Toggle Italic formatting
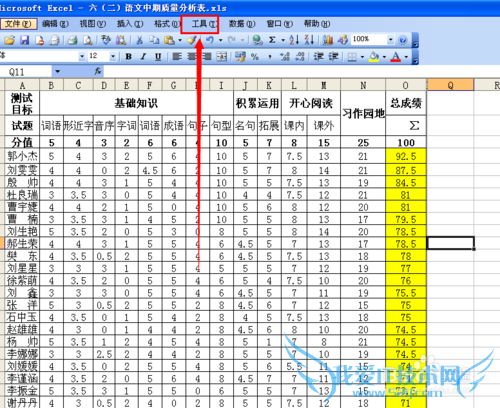Screen dimensions: 500x408 pyautogui.click(x=143, y=57)
